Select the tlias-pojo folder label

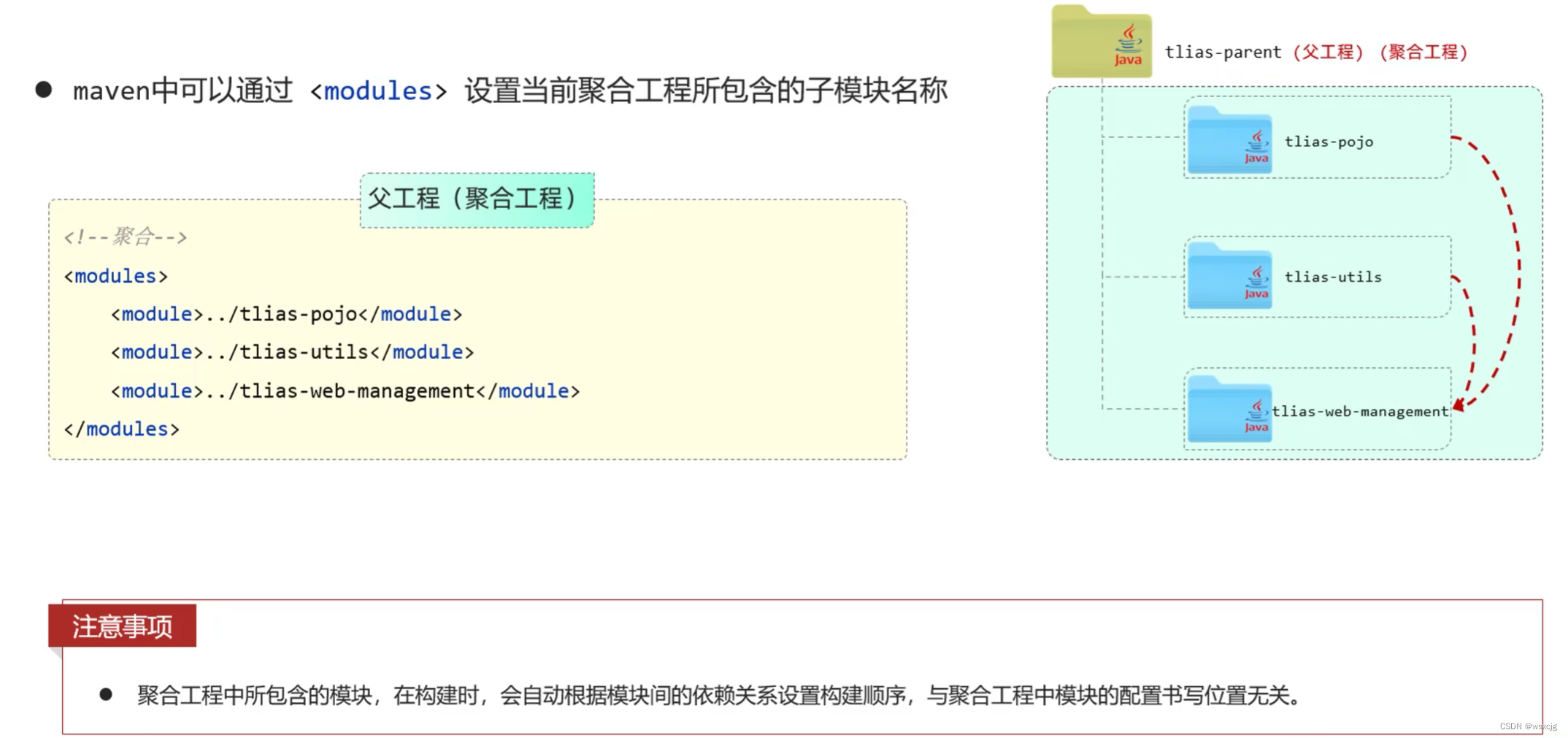coord(1329,142)
